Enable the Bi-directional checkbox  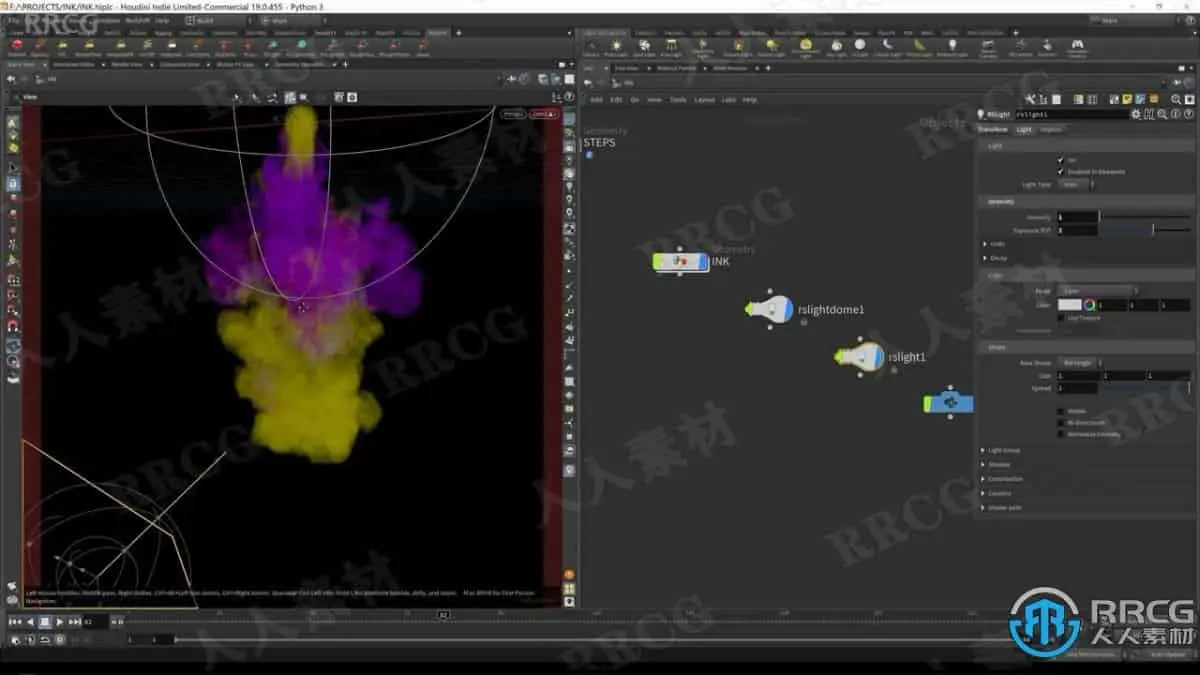click(1060, 422)
